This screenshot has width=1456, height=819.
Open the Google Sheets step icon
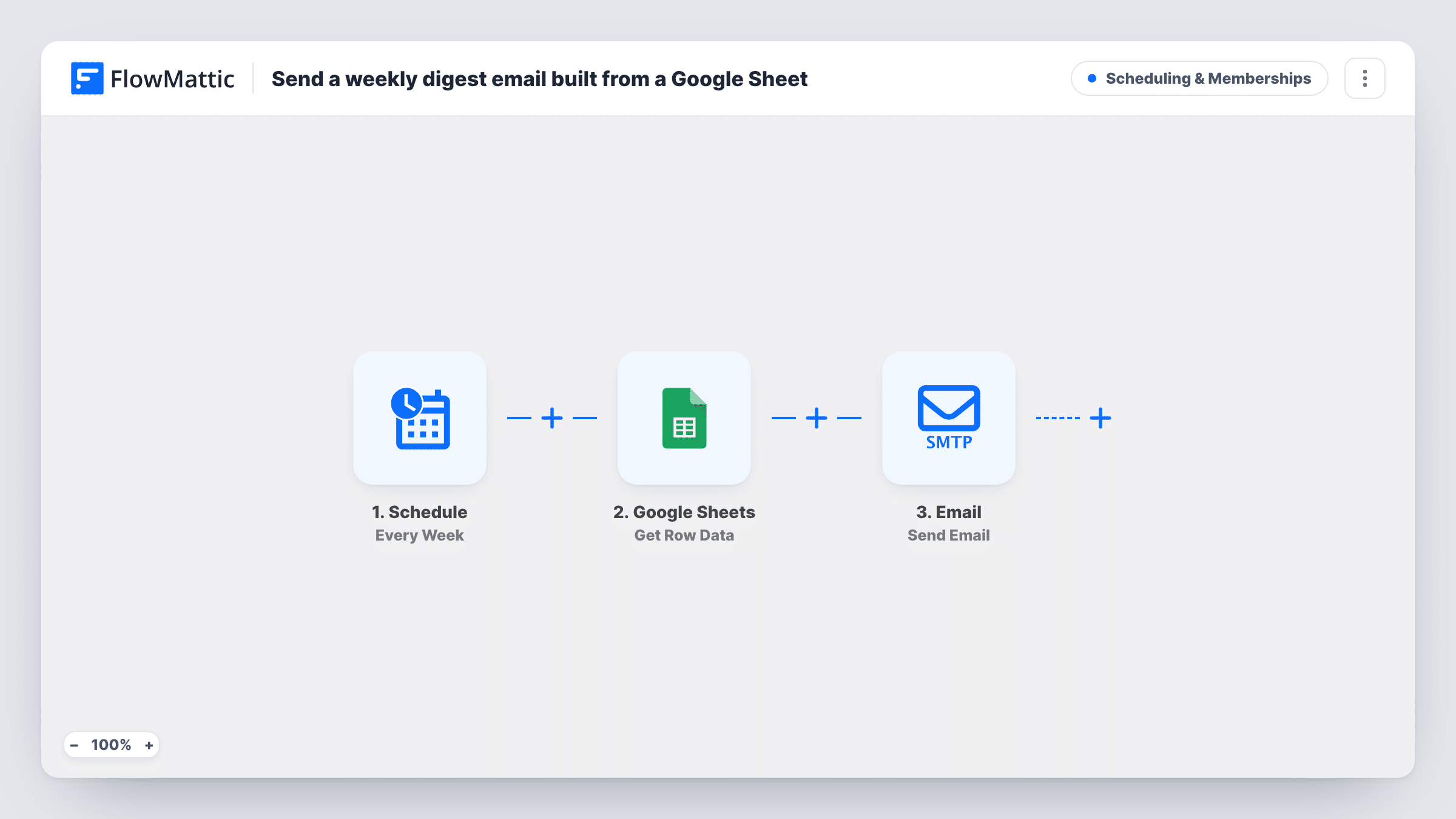point(684,418)
